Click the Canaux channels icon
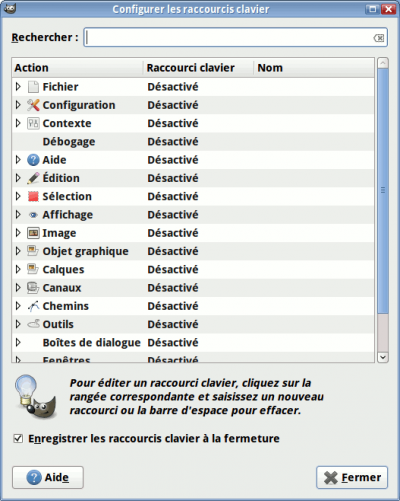 pos(33,288)
